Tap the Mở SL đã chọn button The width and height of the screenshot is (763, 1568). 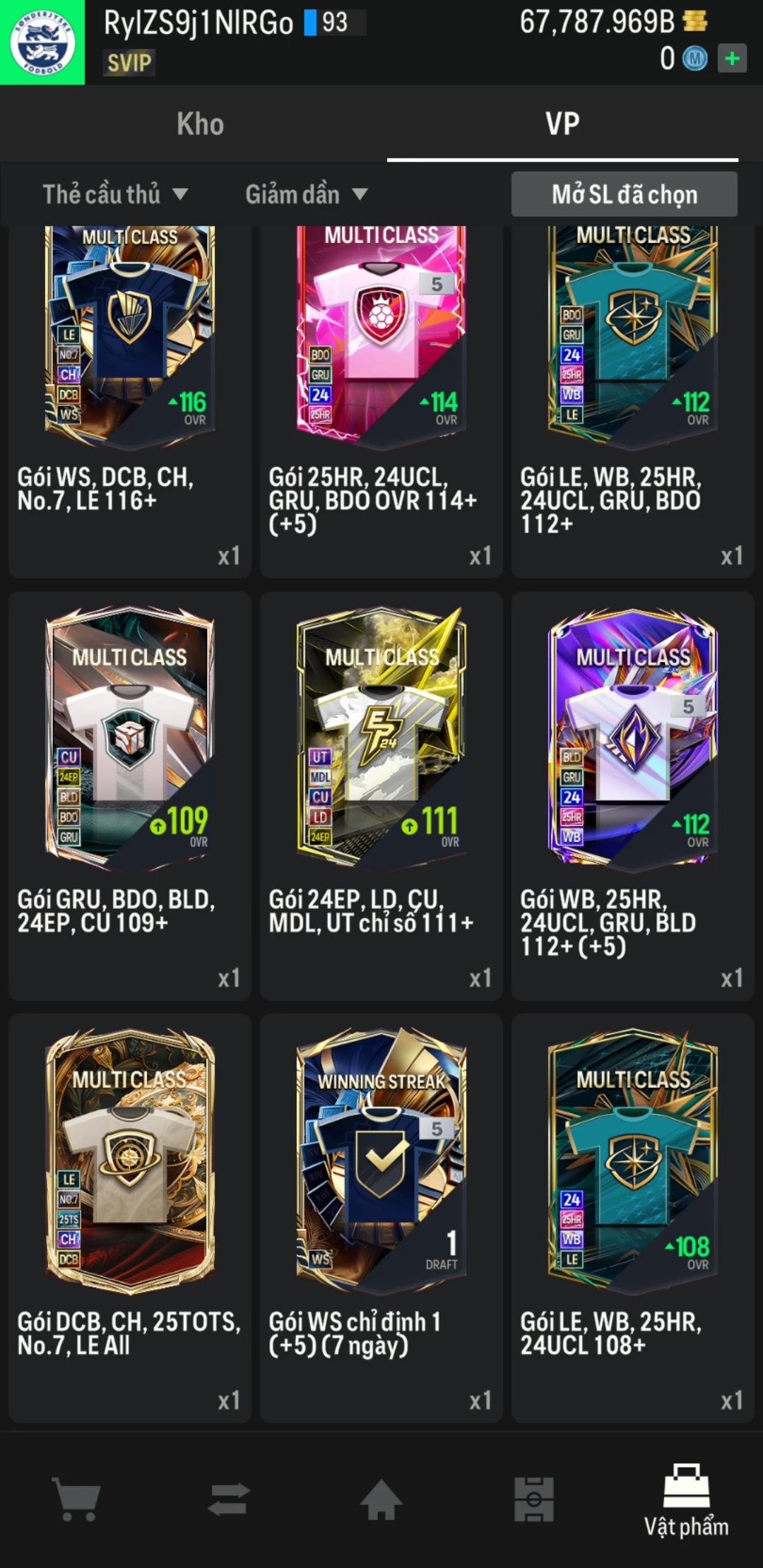[625, 194]
